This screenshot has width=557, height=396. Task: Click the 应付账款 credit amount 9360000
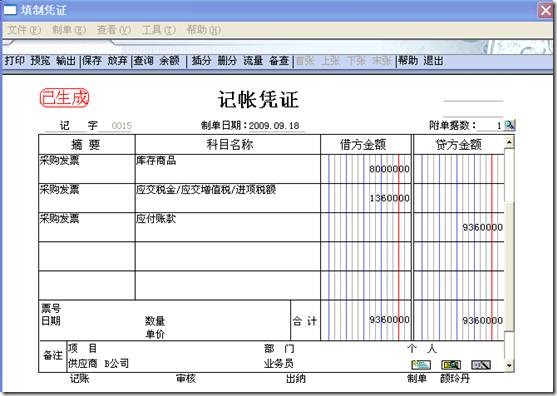tap(482, 227)
